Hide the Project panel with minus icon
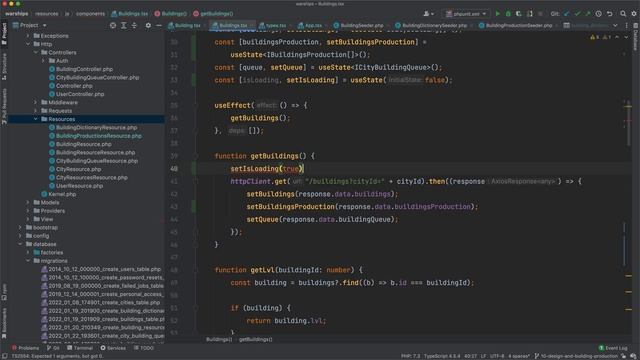 [x=159, y=25]
